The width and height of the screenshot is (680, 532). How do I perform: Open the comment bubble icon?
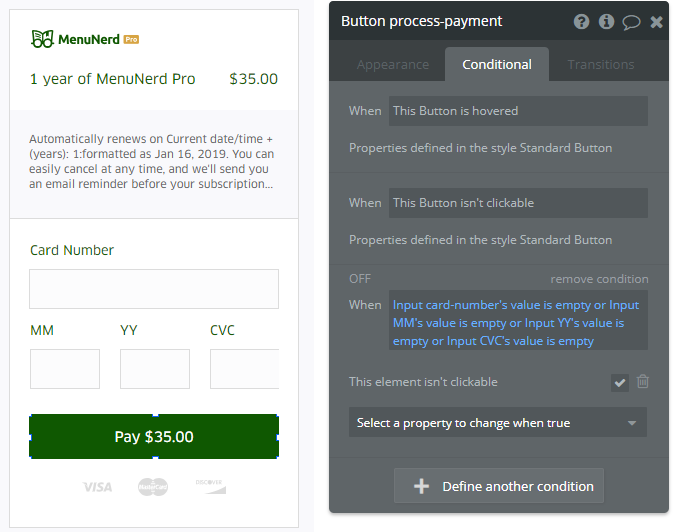pos(631,21)
